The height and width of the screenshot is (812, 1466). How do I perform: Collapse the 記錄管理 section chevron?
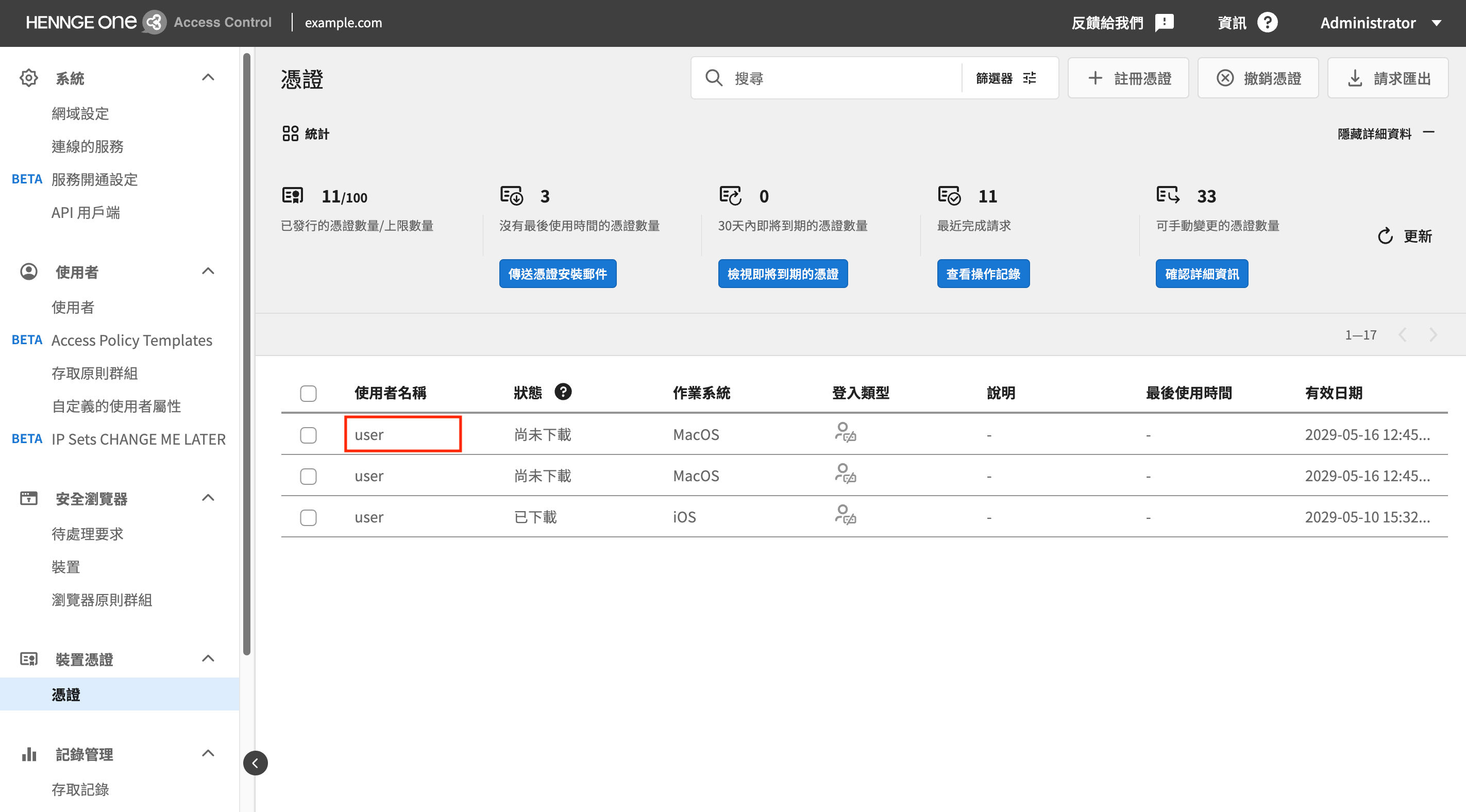click(x=208, y=753)
